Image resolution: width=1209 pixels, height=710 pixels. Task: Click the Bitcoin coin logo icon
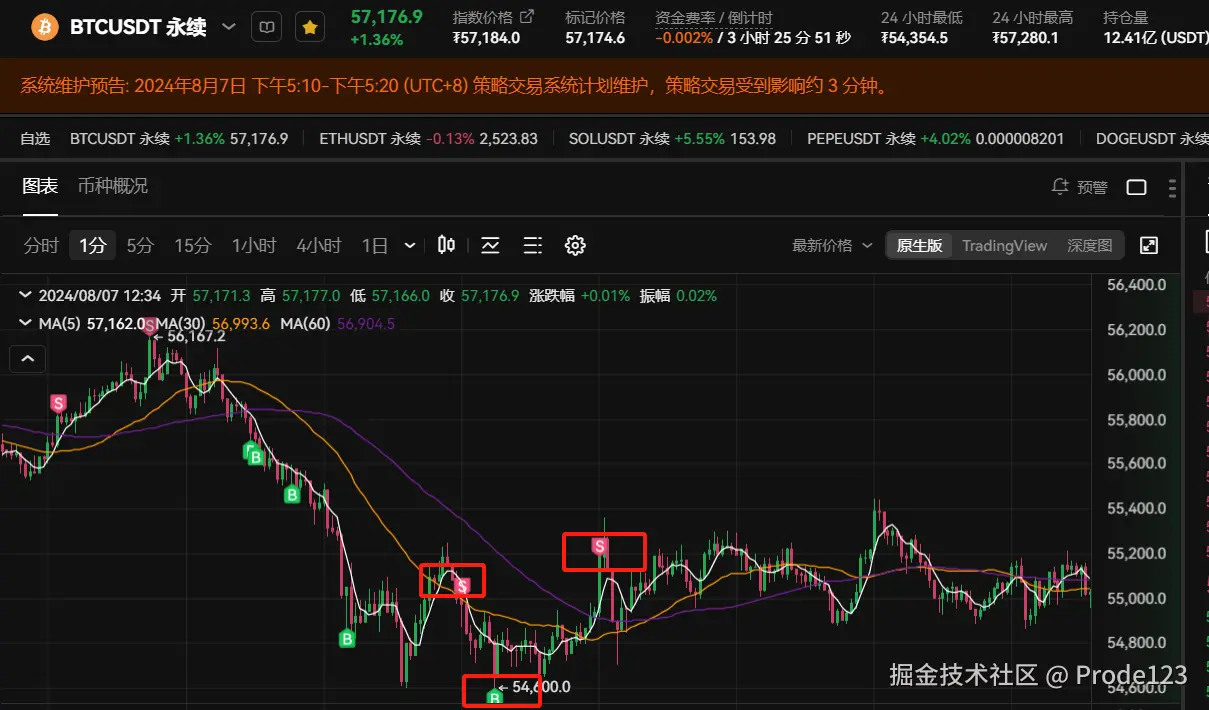44,27
